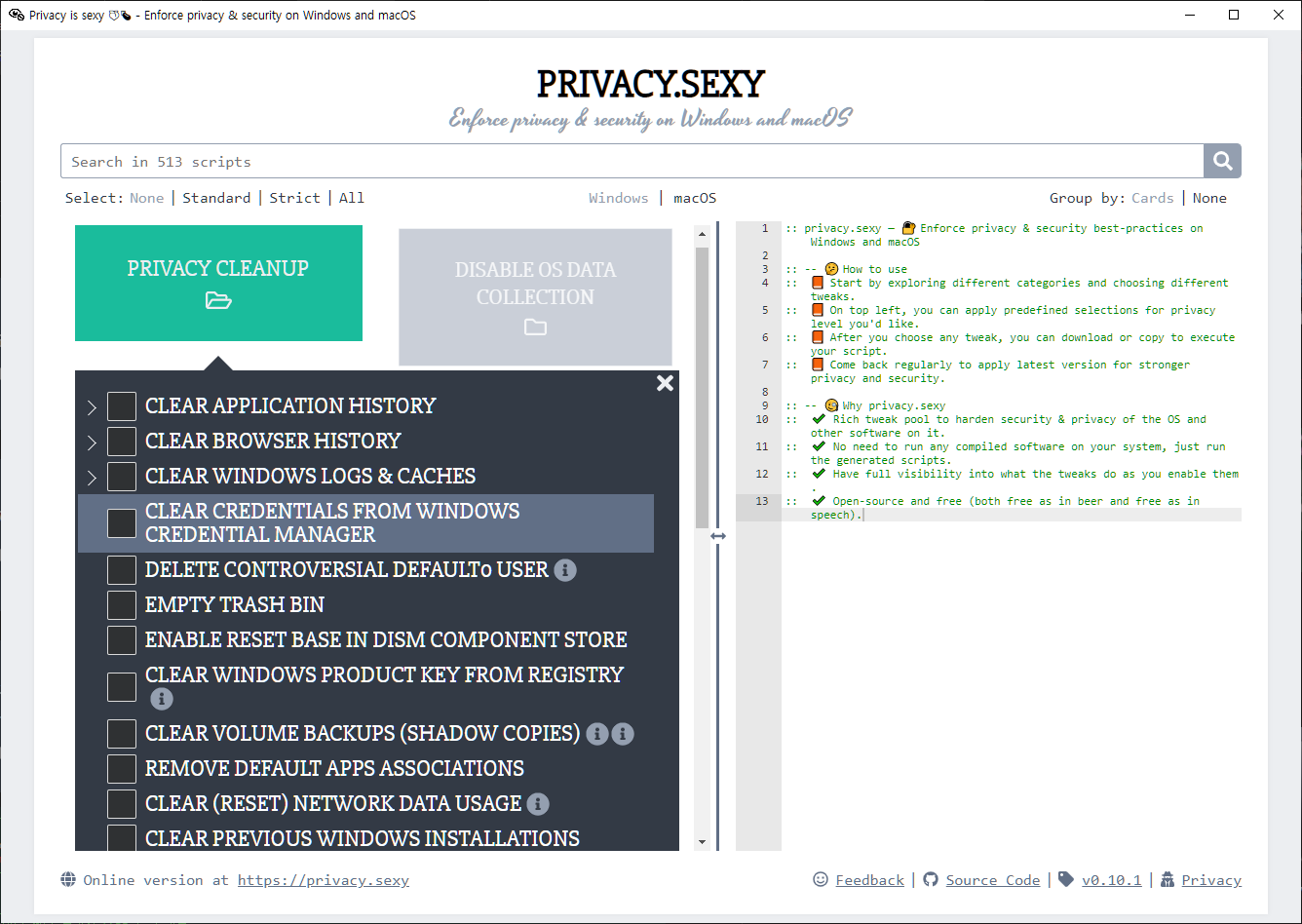
Task: Open the Feedback link
Action: (x=870, y=880)
